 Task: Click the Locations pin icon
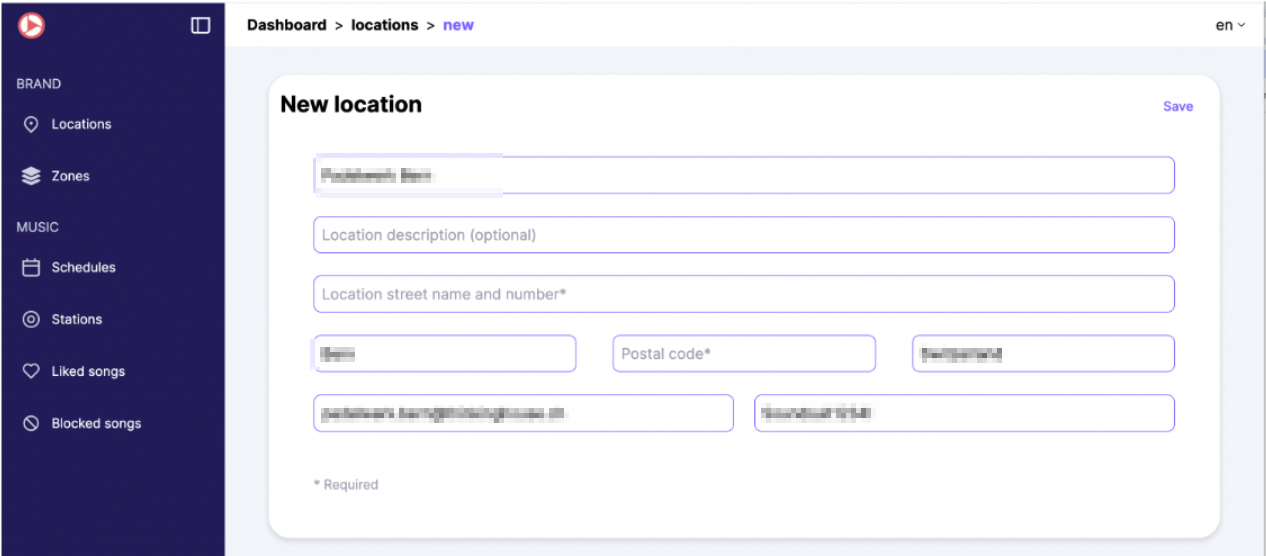[31, 124]
